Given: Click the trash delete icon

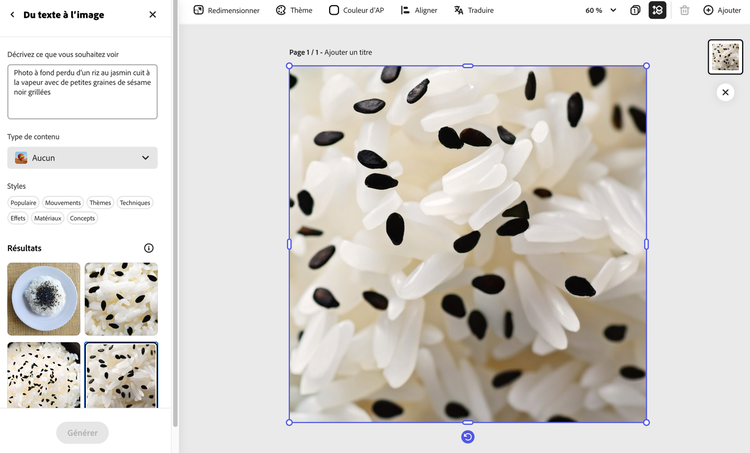Looking at the screenshot, I should click(685, 10).
